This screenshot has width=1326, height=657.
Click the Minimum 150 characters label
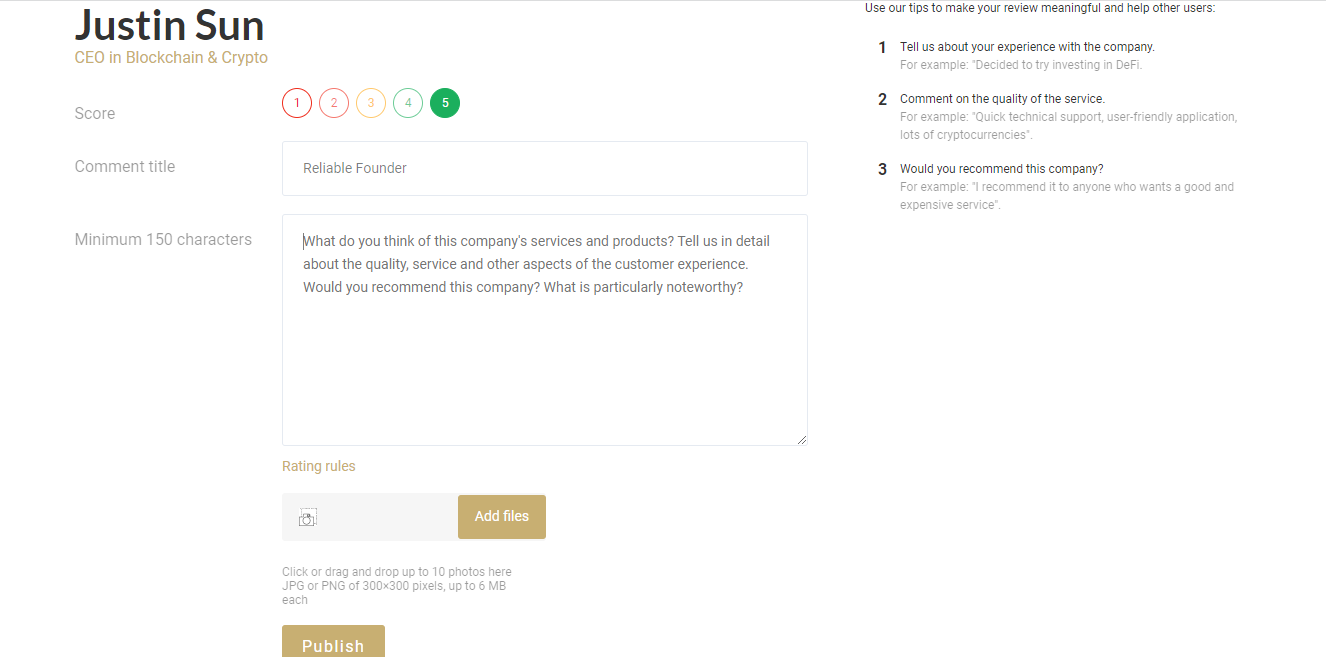(163, 239)
